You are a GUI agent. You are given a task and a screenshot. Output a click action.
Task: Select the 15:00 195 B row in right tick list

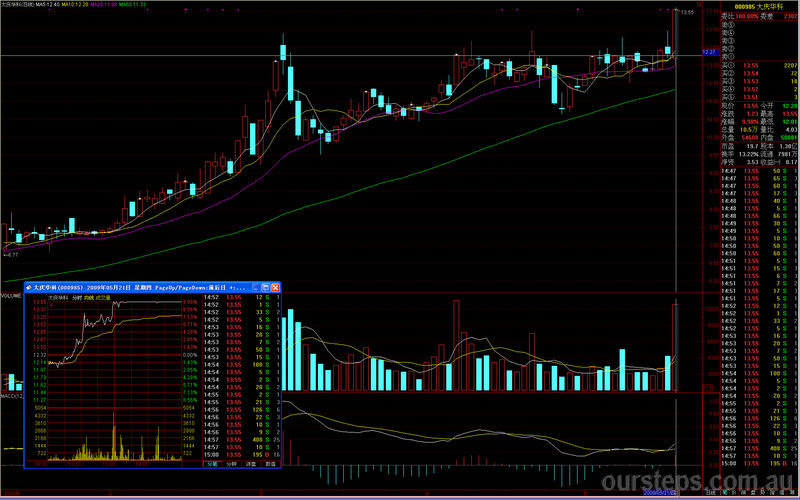759,463
